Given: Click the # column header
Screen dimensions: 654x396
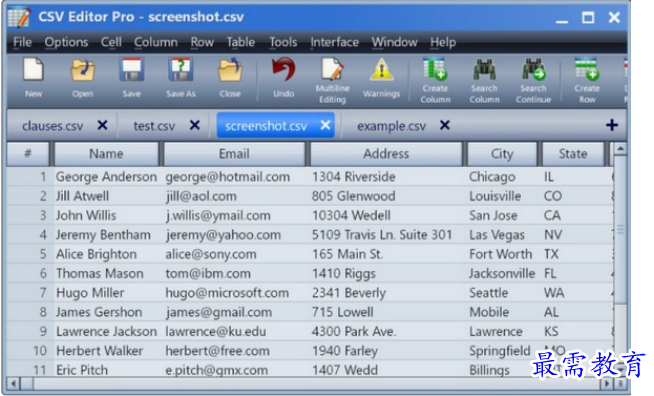Looking at the screenshot, I should [28, 154].
